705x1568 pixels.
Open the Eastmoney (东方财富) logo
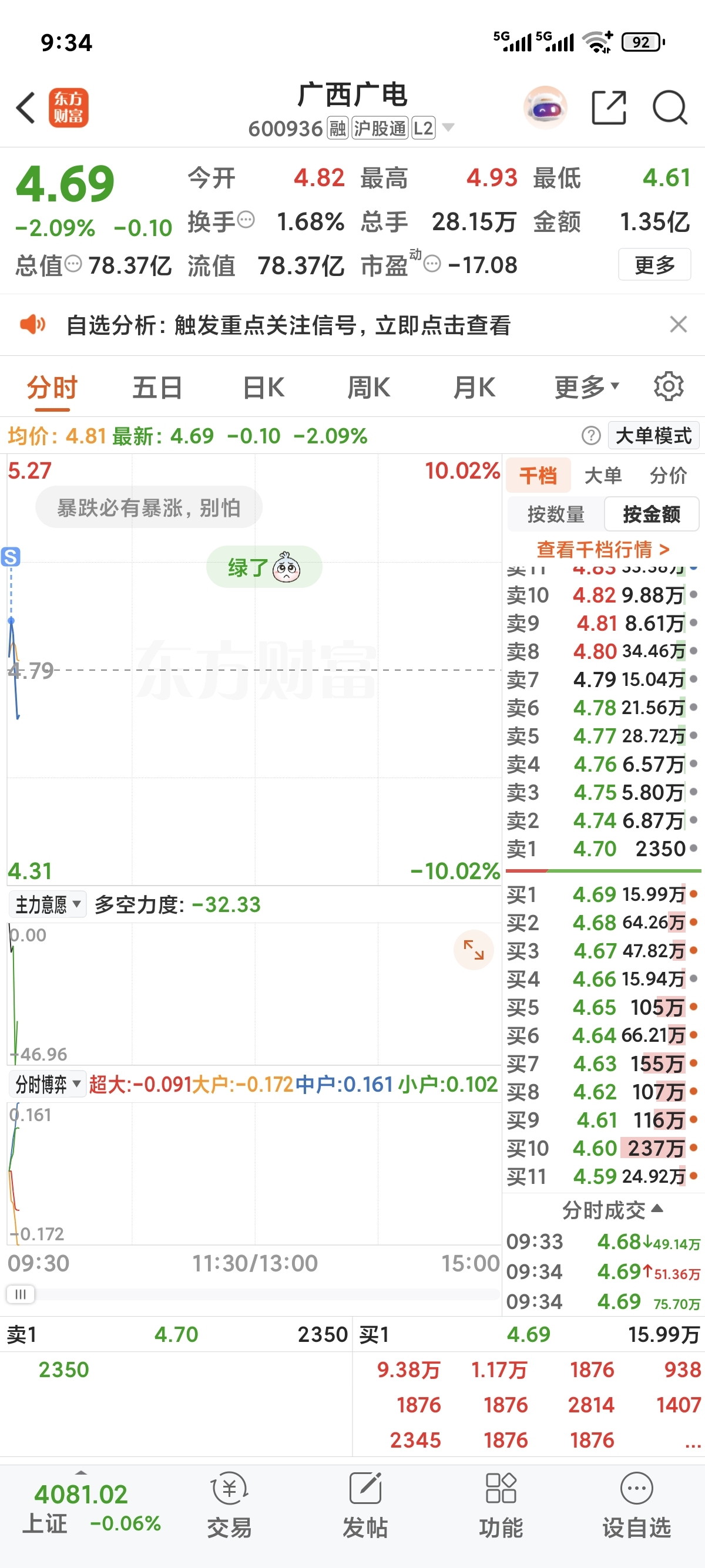click(x=68, y=107)
